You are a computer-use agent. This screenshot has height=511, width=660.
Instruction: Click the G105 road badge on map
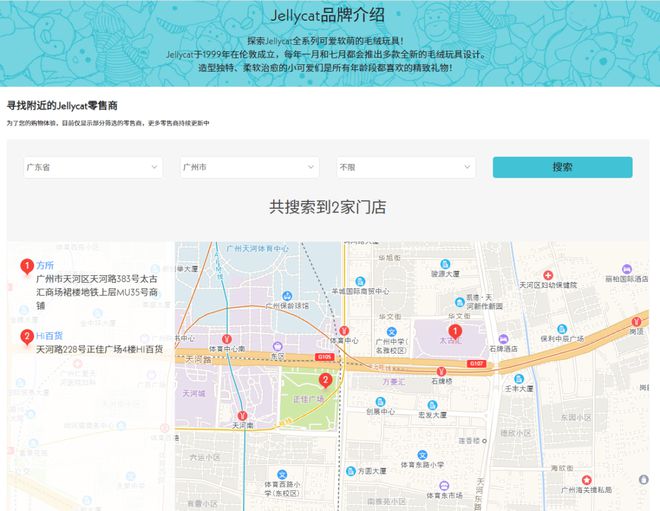click(x=325, y=357)
